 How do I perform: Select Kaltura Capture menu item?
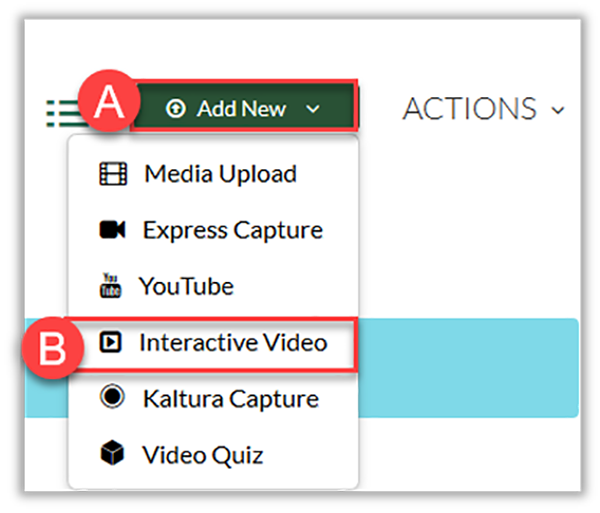point(229,399)
